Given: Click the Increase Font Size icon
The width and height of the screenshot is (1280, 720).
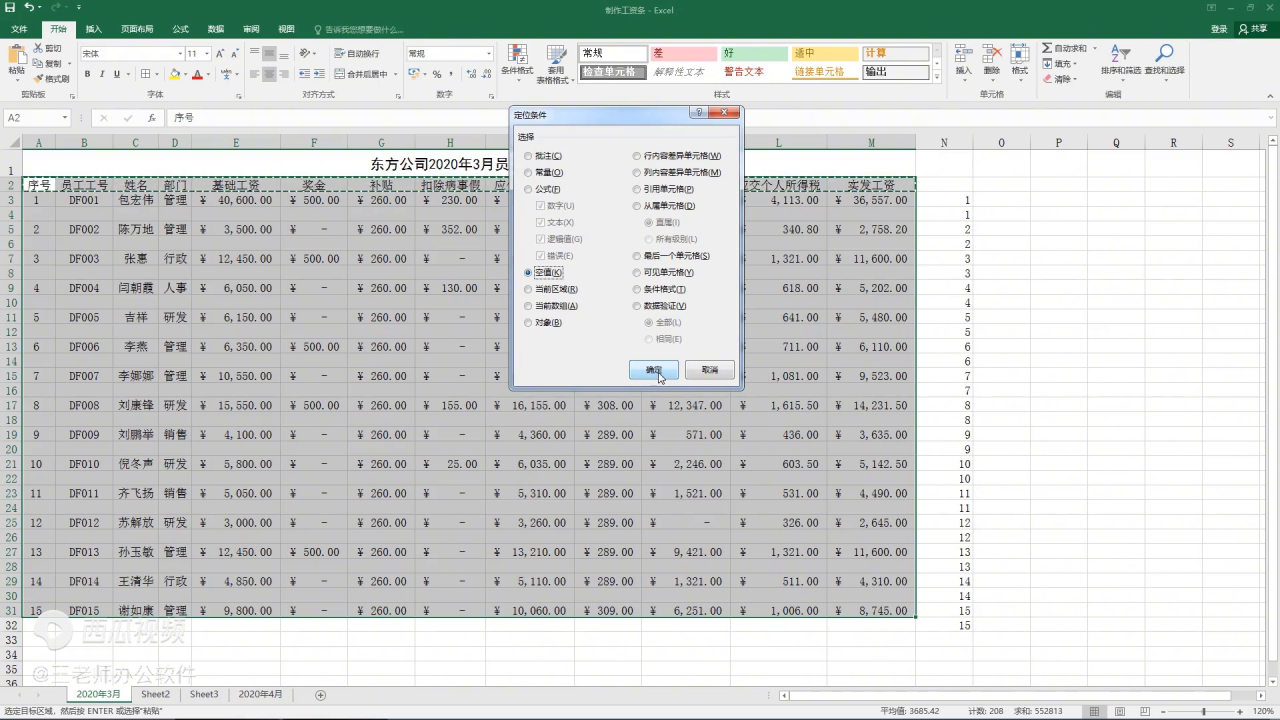Looking at the screenshot, I should pos(220,53).
